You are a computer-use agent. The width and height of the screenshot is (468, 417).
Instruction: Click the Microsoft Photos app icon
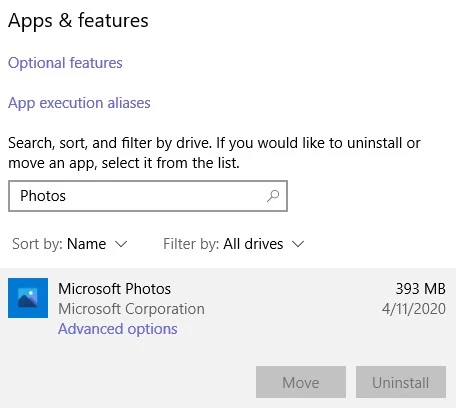pyautogui.click(x=28, y=298)
